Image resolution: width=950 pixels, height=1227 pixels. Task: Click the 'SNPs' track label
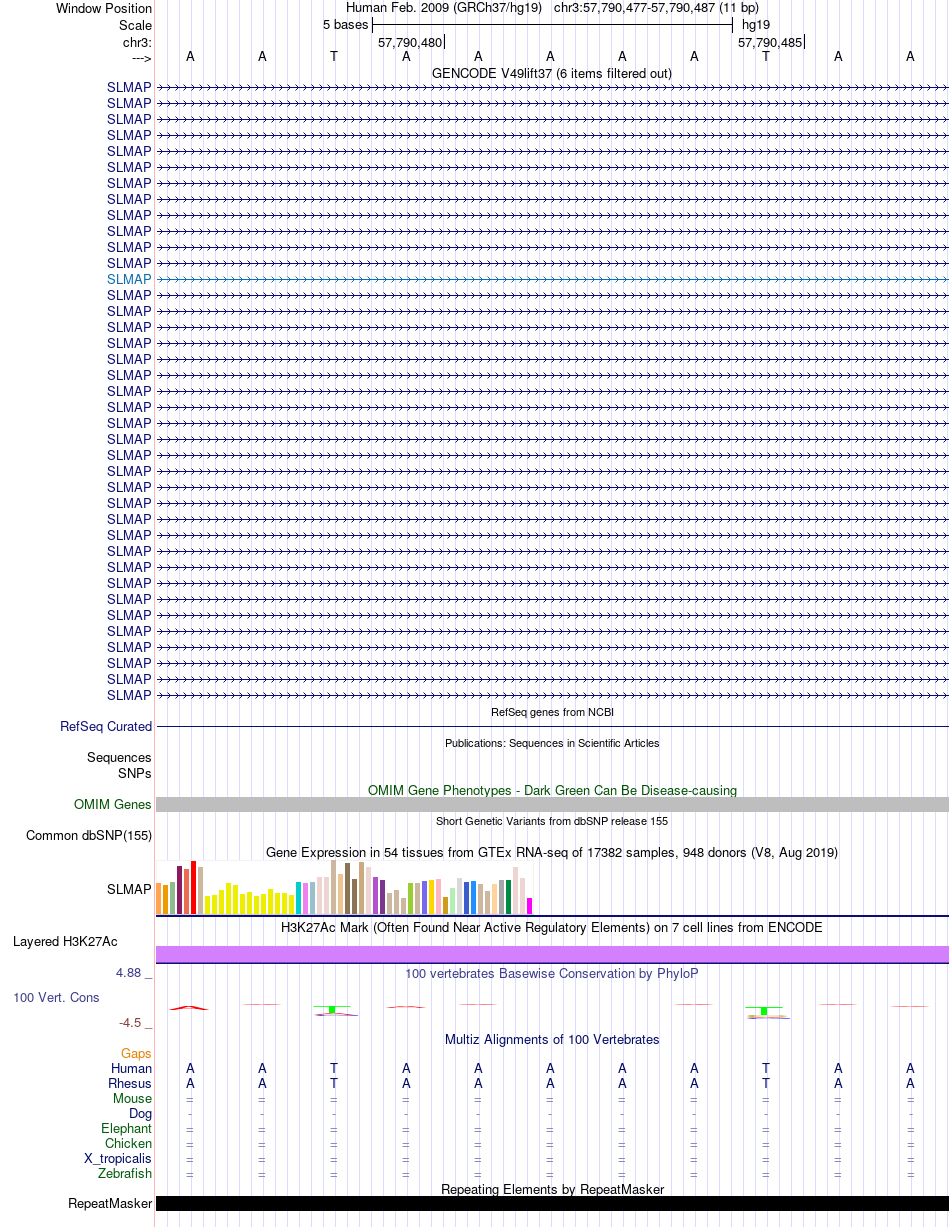tap(135, 773)
